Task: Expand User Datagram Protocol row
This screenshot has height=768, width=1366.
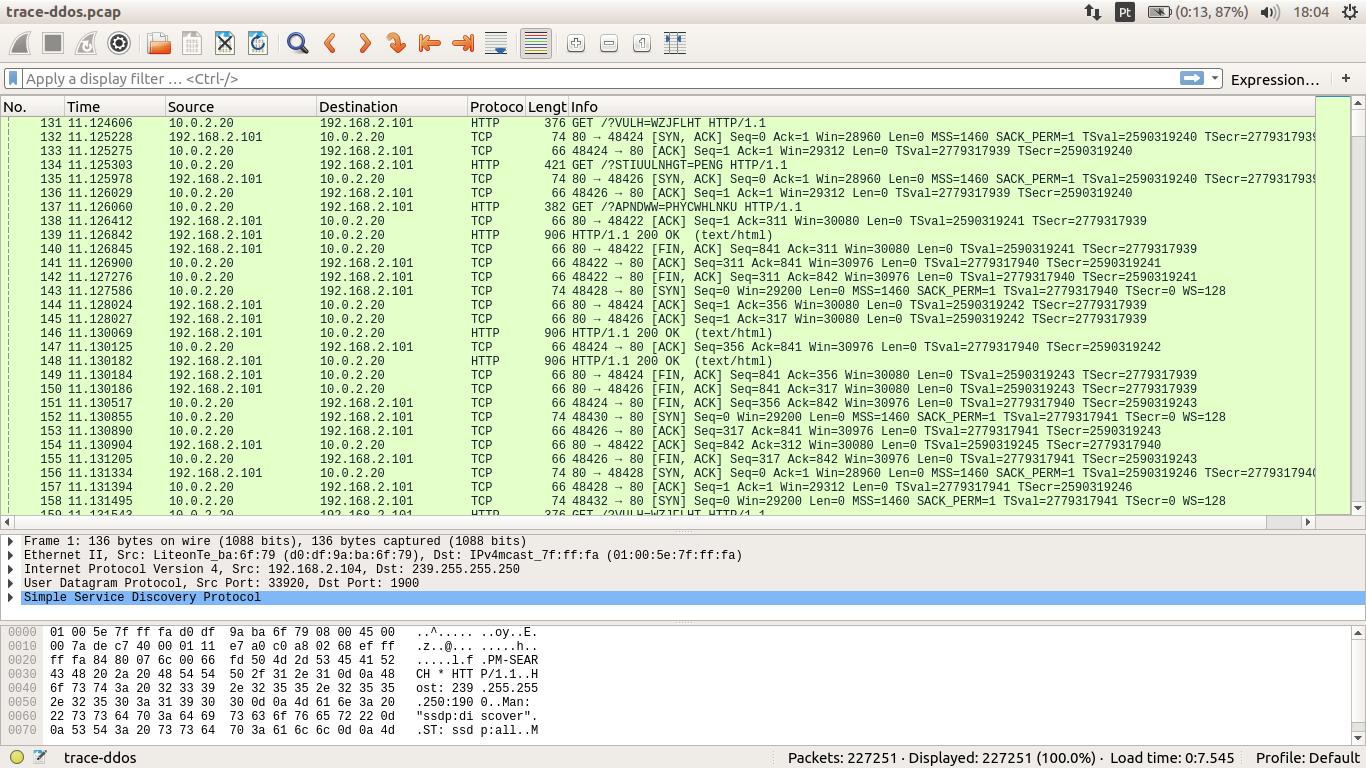Action: [12, 583]
